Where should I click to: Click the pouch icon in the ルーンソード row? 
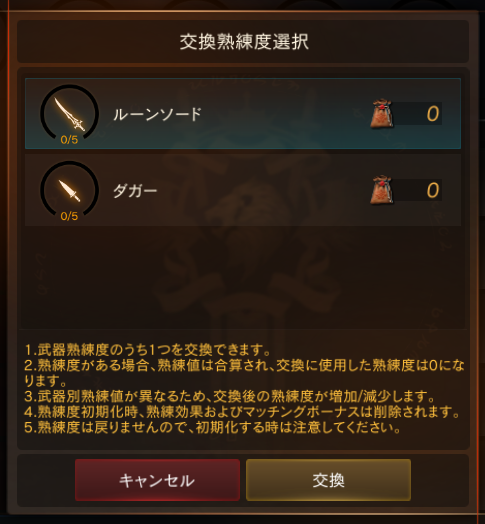(x=382, y=113)
